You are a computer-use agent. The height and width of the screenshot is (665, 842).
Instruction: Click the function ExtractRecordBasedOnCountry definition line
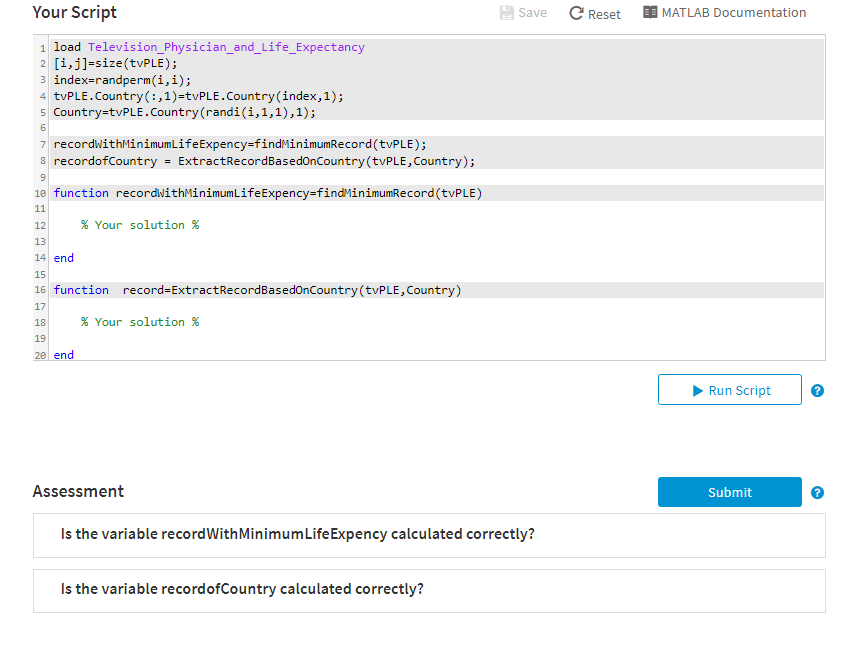coord(257,290)
